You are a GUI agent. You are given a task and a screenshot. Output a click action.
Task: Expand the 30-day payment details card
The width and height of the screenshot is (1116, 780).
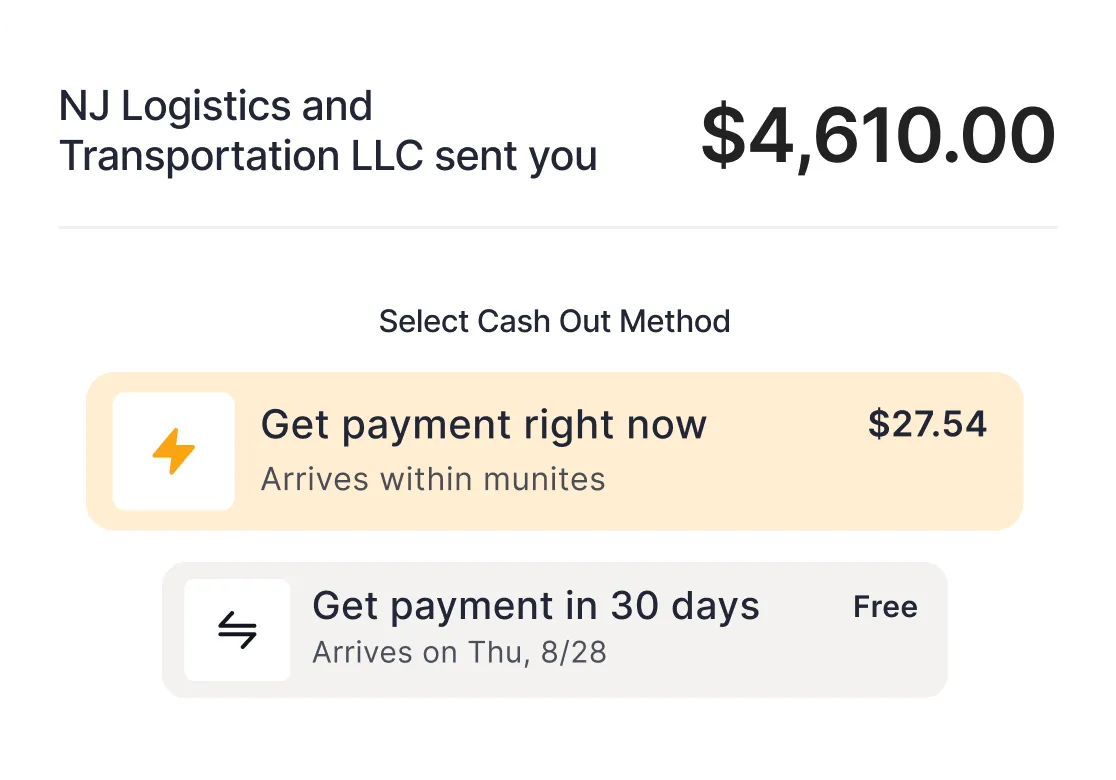click(554, 629)
